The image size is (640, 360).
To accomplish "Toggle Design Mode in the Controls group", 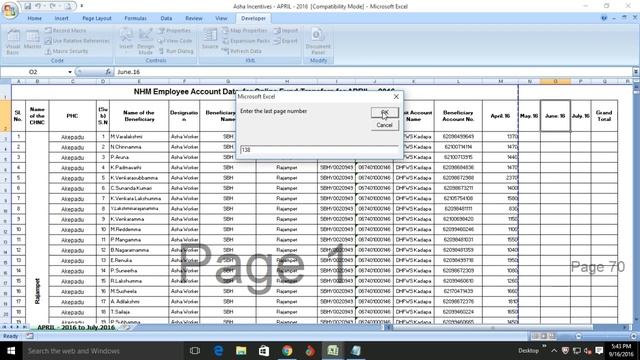I will (145, 41).
